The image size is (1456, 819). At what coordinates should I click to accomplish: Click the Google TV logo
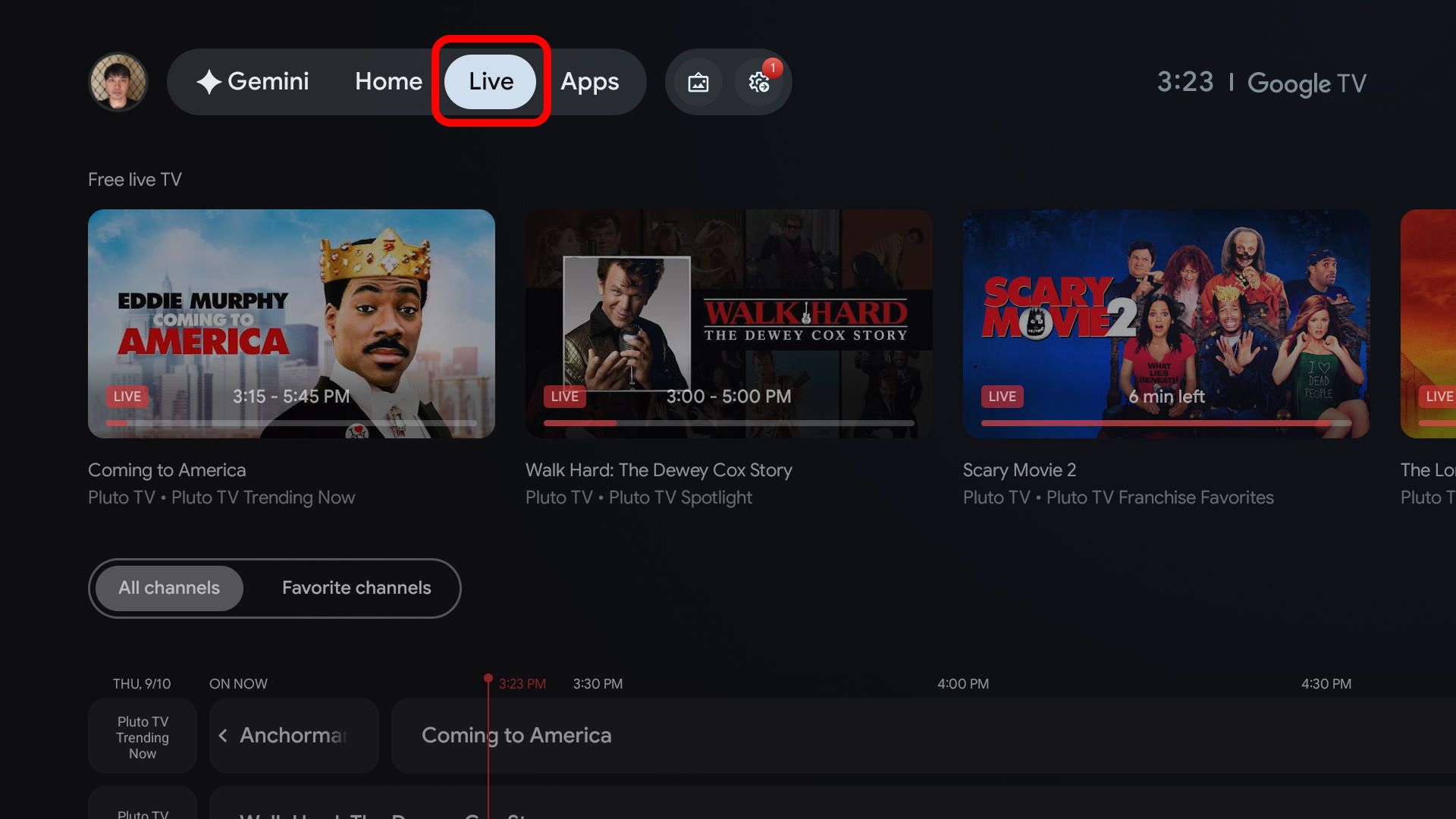coord(1307,83)
